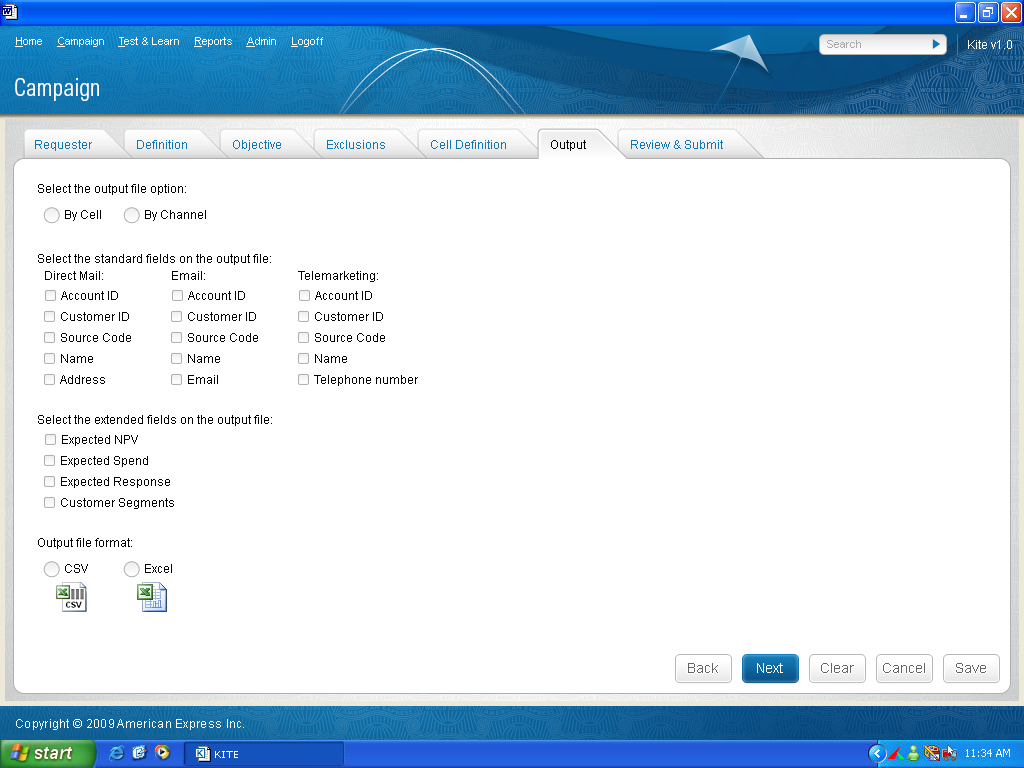Open the Reports menu

click(213, 42)
